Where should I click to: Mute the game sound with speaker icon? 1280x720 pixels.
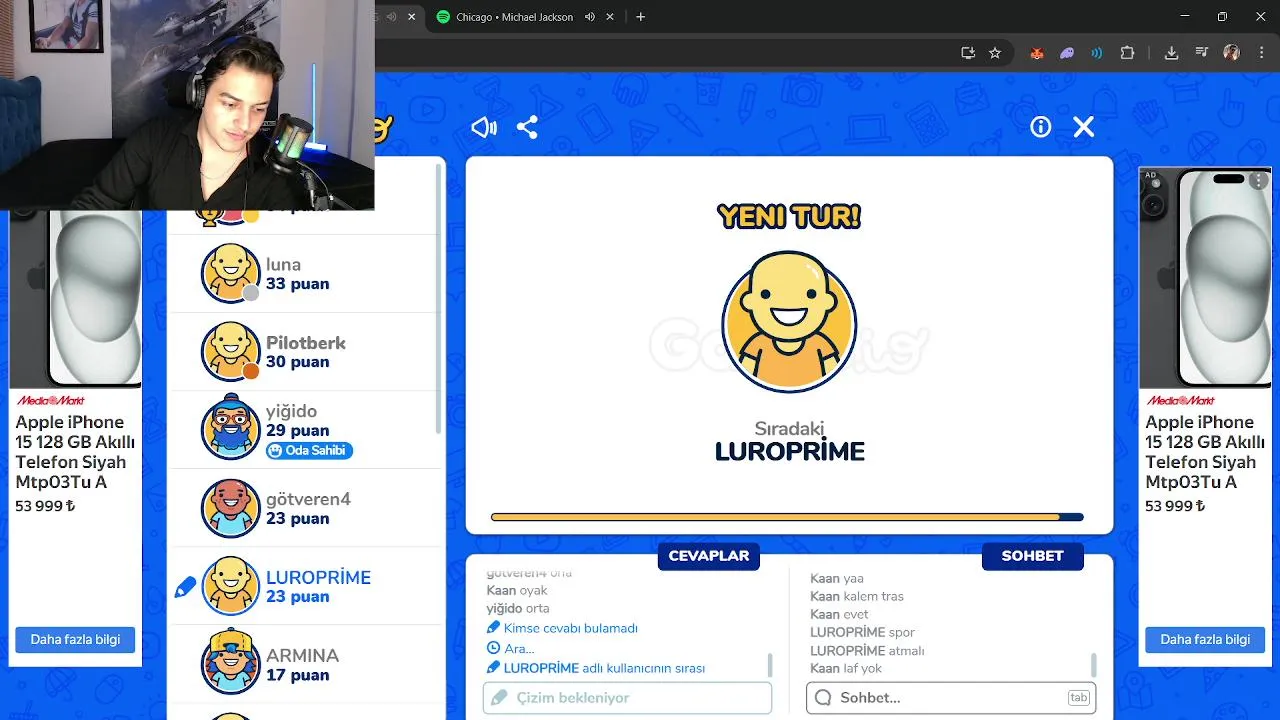click(484, 127)
